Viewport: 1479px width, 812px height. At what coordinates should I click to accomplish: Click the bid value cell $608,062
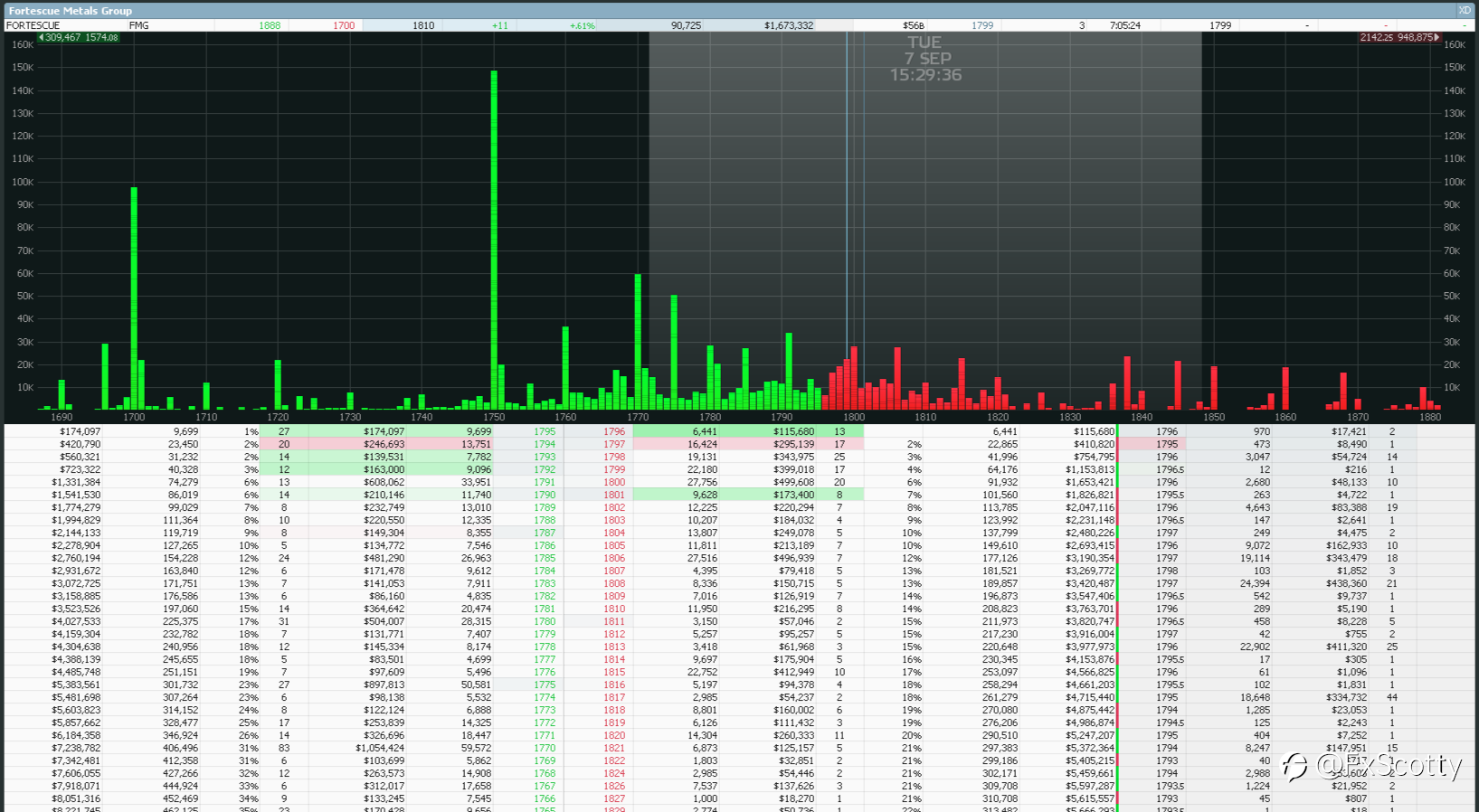point(384,482)
